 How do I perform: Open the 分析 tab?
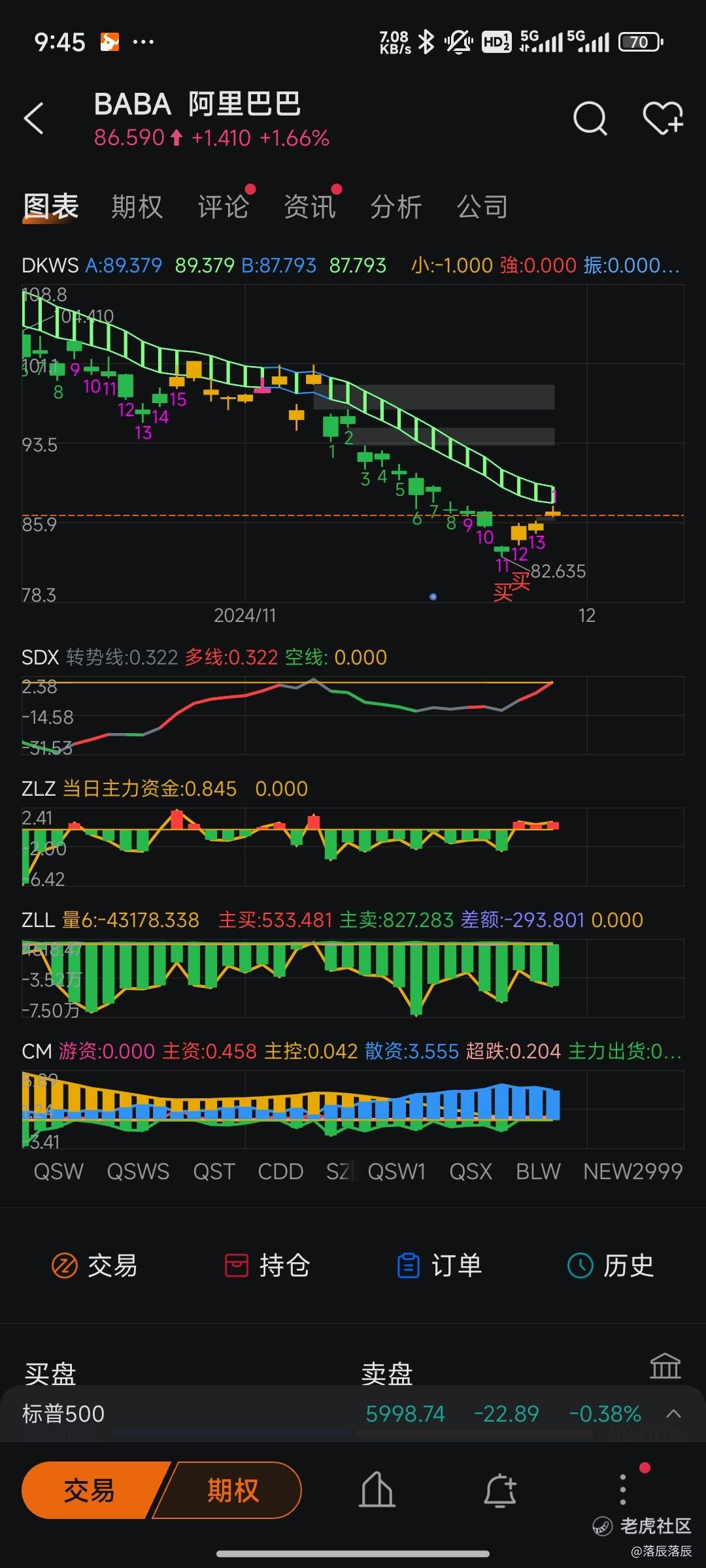[x=396, y=206]
